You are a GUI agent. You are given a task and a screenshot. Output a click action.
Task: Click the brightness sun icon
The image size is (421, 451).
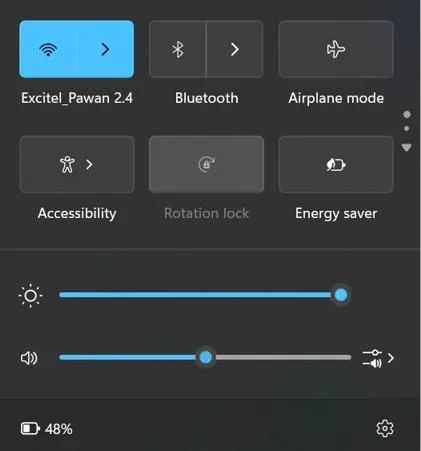[30, 295]
